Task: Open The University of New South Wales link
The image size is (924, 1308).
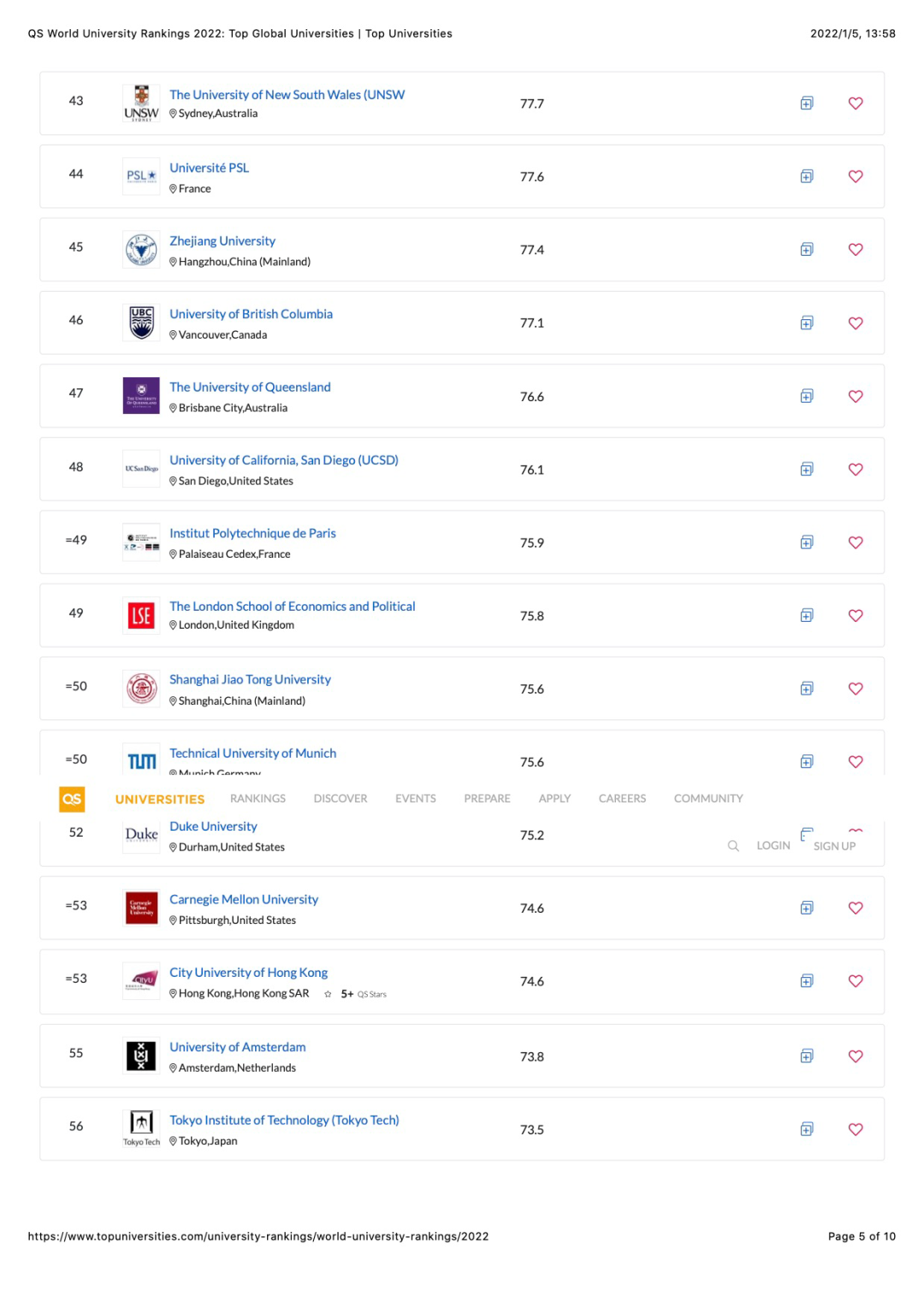Action: (x=287, y=95)
